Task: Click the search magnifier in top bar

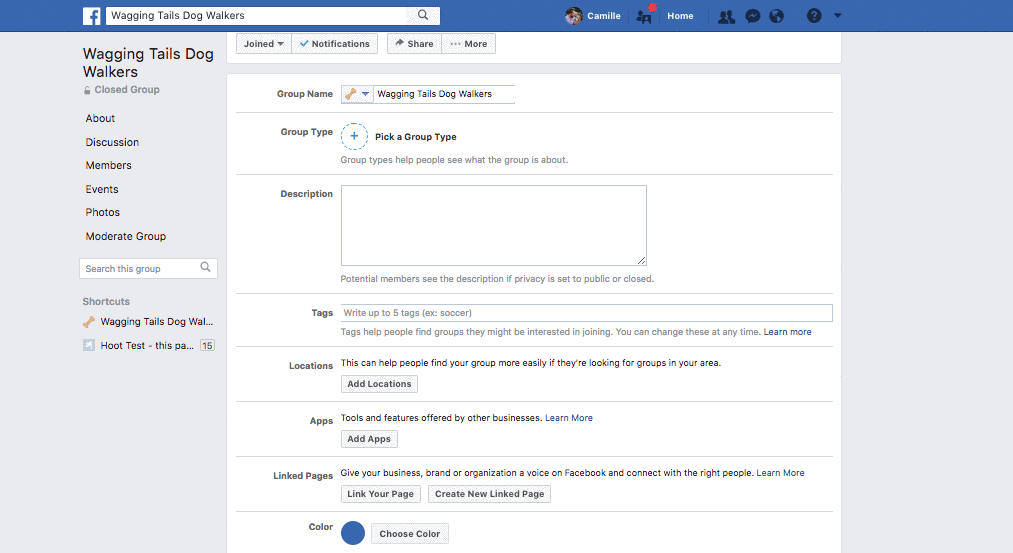Action: [x=423, y=15]
